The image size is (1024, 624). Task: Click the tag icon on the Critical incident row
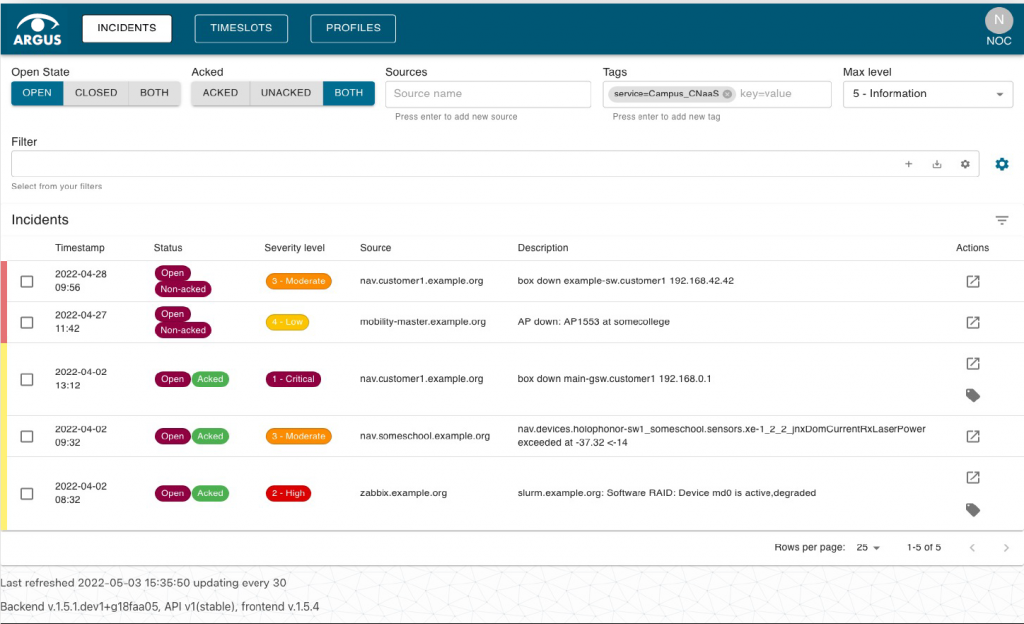tap(972, 396)
